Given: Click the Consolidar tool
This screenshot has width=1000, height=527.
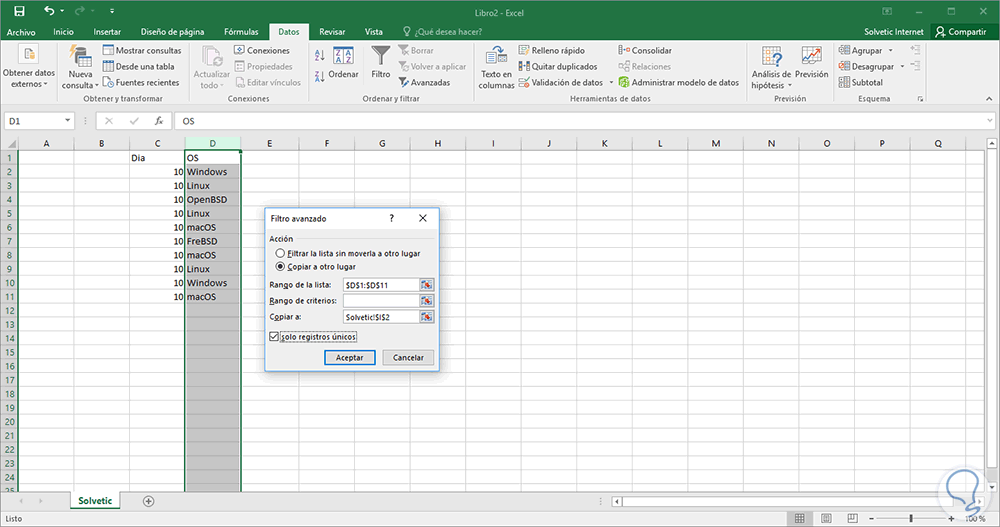Looking at the screenshot, I should [644, 50].
